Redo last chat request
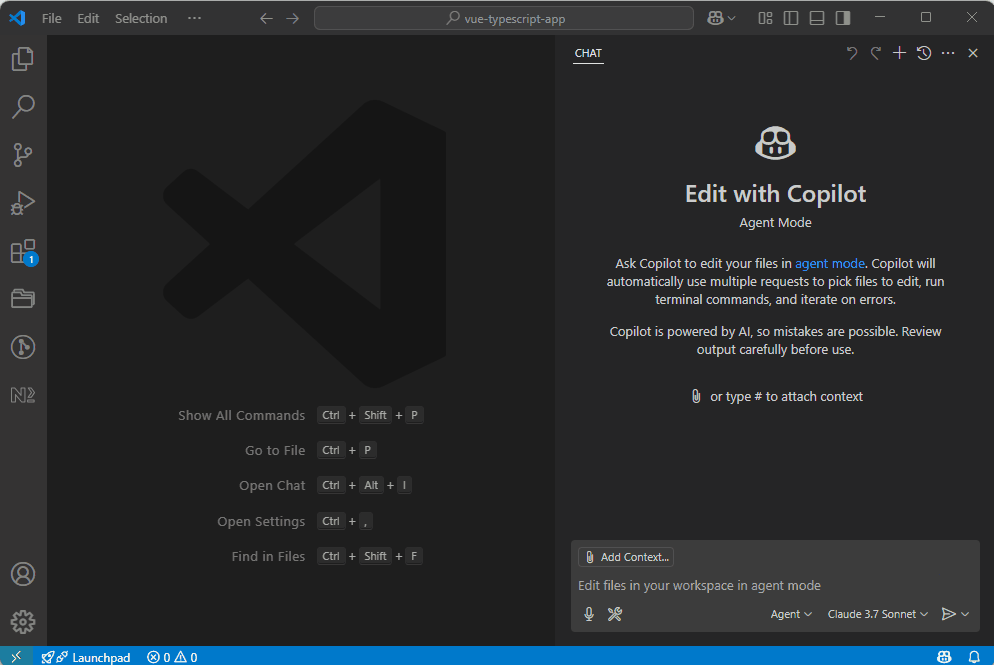The width and height of the screenshot is (994, 665). [875, 53]
